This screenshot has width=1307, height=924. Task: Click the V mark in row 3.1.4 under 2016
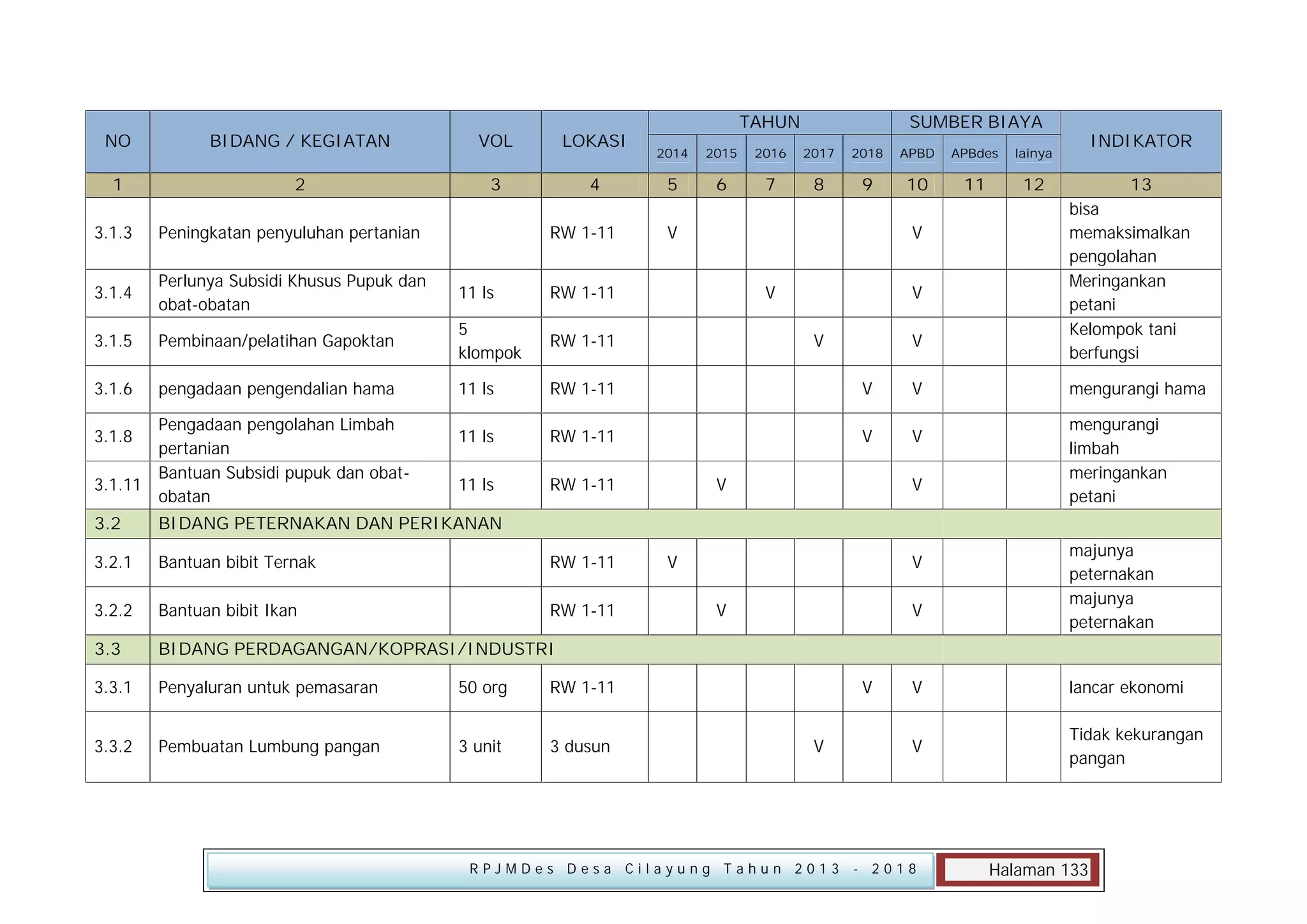pos(770,293)
